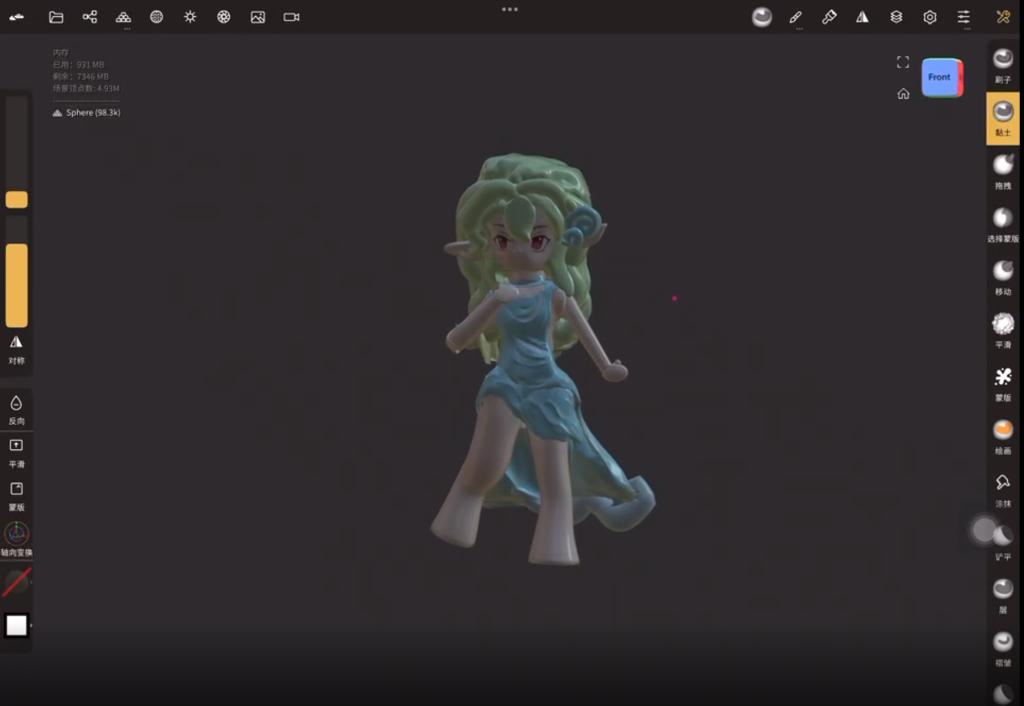
Task: Open the settings gear menu
Action: (x=930, y=17)
